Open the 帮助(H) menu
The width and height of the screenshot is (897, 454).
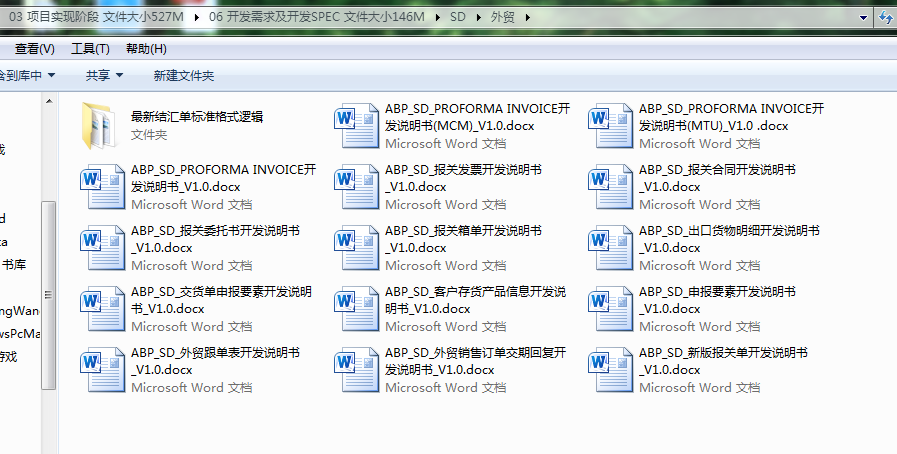click(x=146, y=49)
